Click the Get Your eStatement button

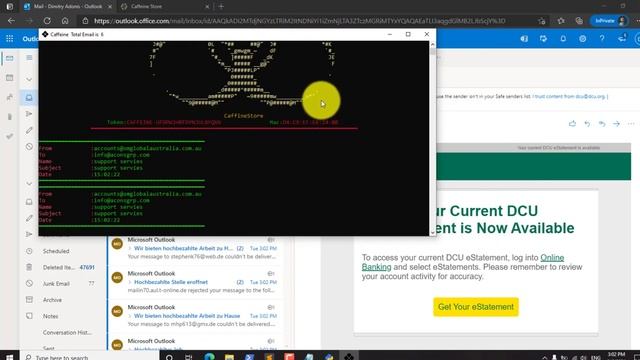[x=476, y=307]
